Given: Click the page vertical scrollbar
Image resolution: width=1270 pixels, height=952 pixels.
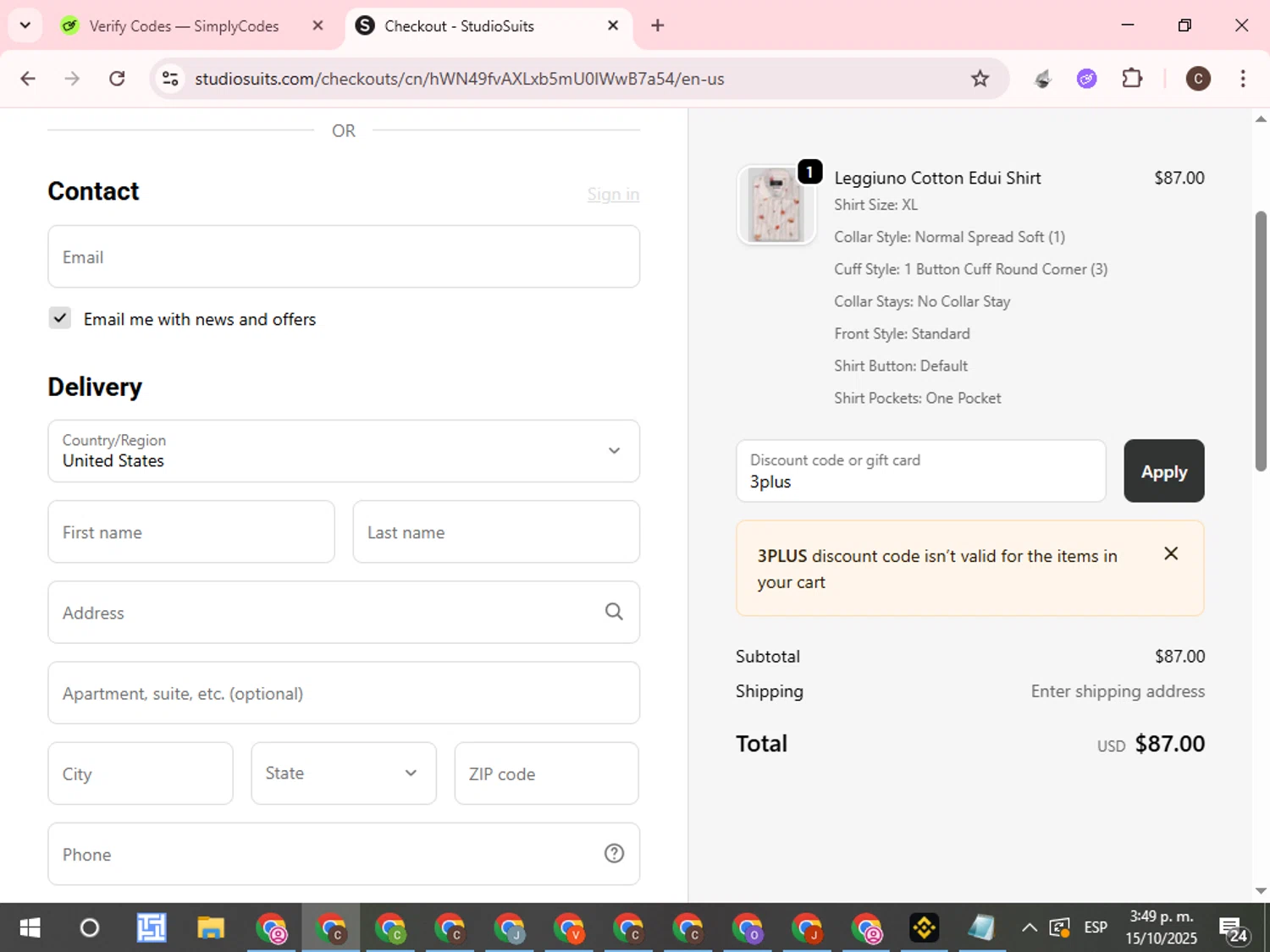Looking at the screenshot, I should pos(1261,341).
